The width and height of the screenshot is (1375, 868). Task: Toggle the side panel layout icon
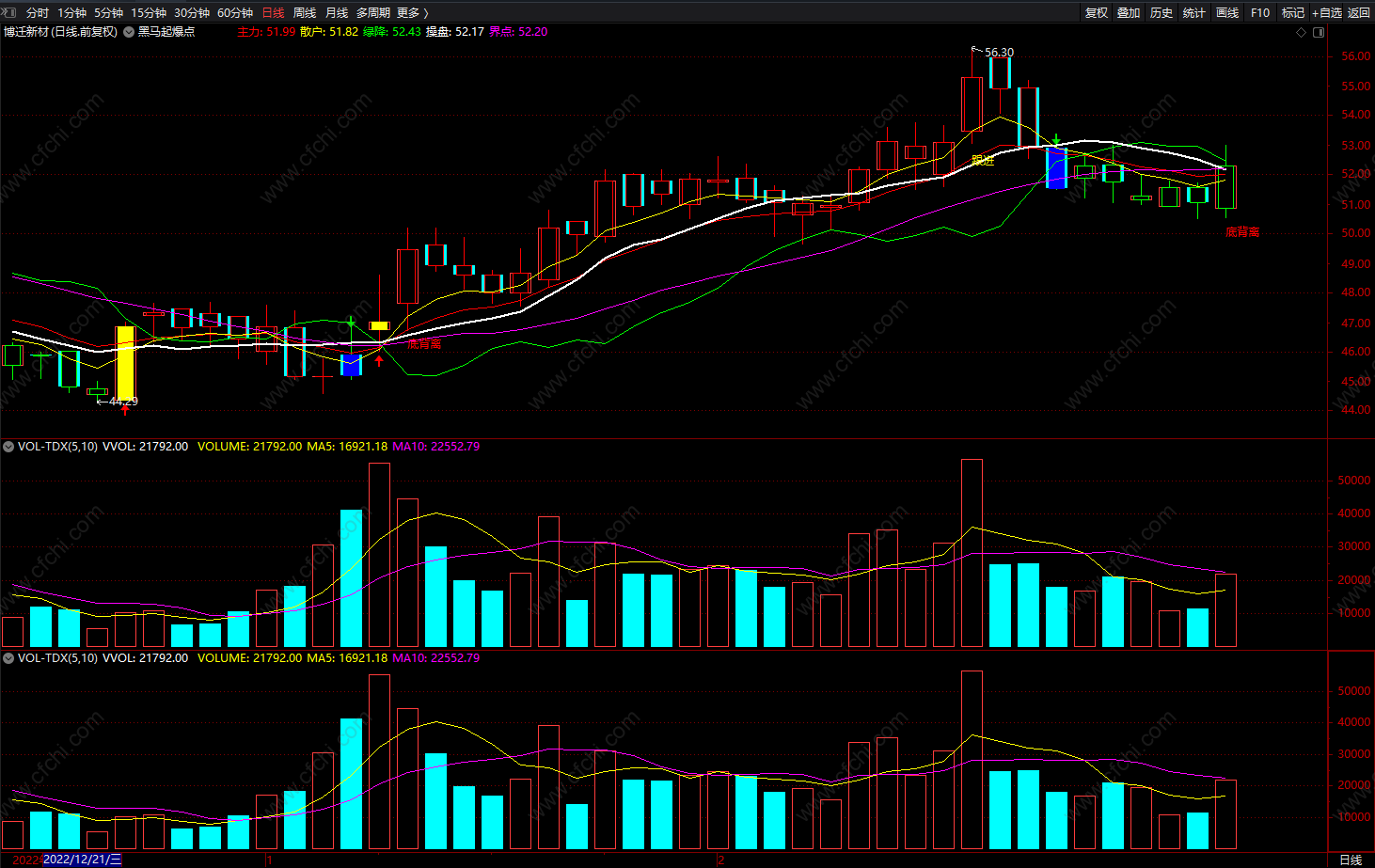coord(1319,32)
